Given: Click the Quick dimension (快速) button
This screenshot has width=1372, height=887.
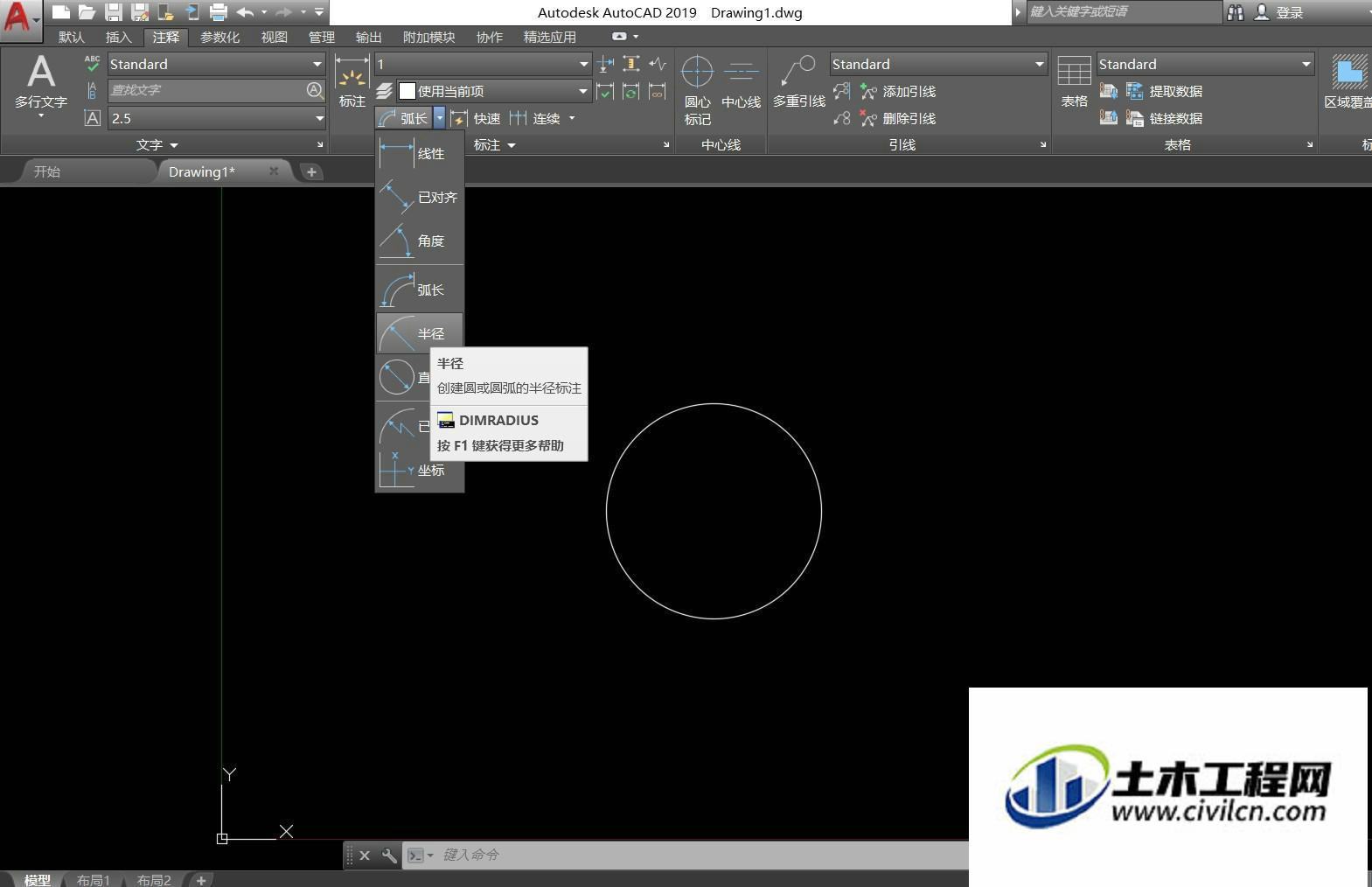Looking at the screenshot, I should (476, 118).
